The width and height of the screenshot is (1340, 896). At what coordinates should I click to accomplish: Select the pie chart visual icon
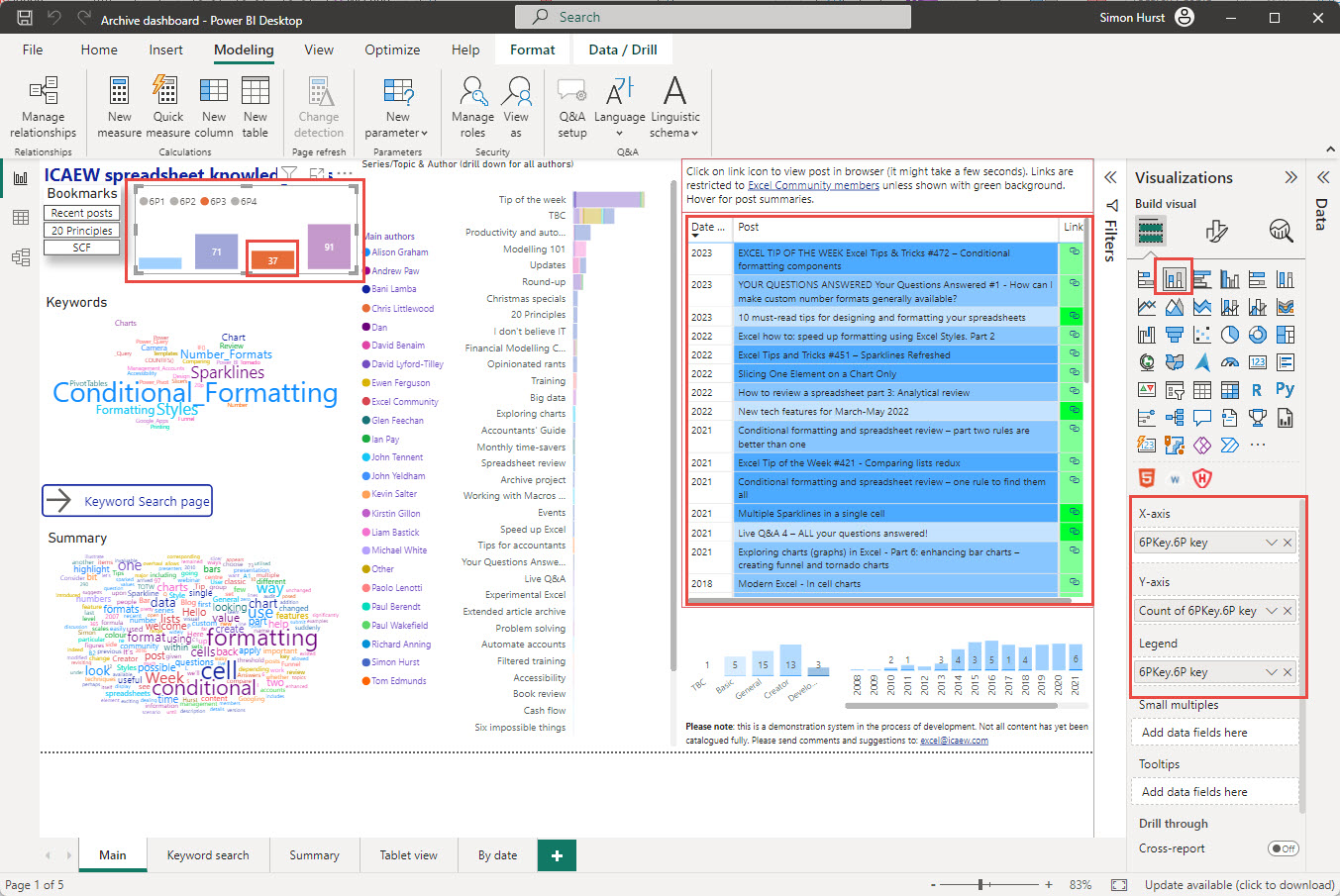click(x=1229, y=335)
